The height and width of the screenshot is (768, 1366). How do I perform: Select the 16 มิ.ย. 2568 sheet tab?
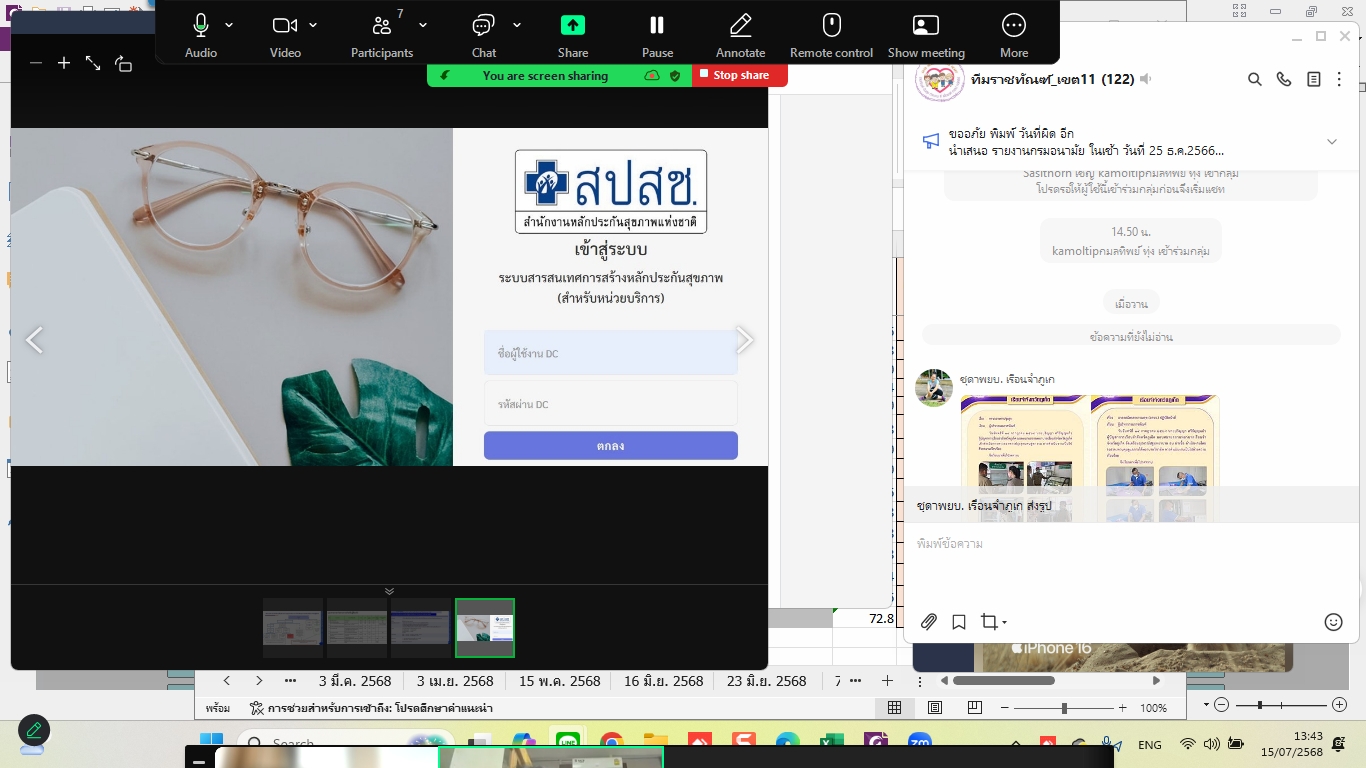tap(664, 680)
